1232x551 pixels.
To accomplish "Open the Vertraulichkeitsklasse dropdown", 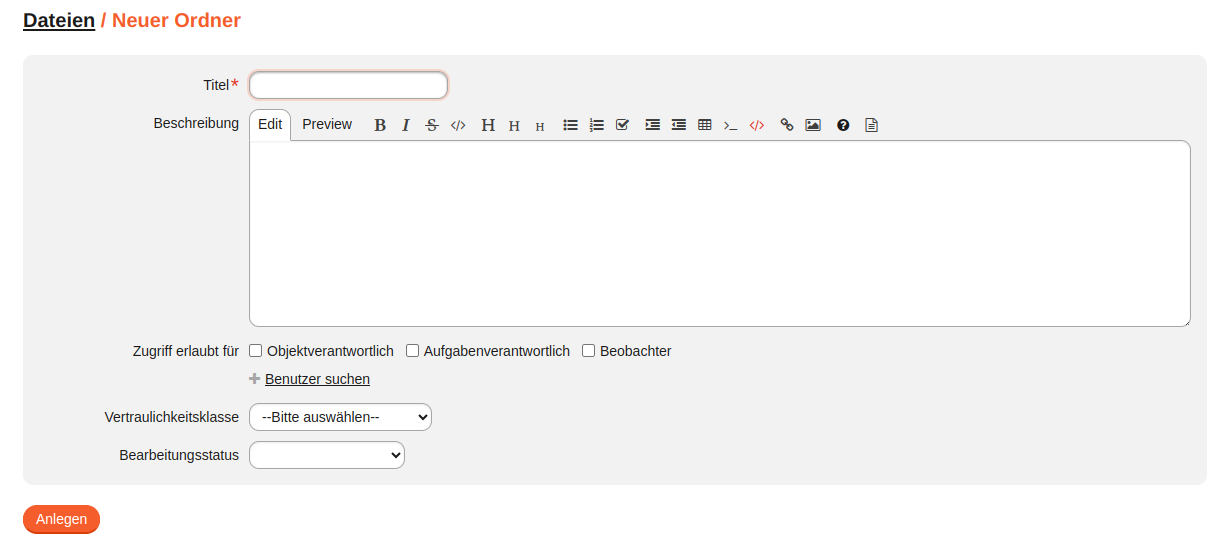I will (340, 417).
